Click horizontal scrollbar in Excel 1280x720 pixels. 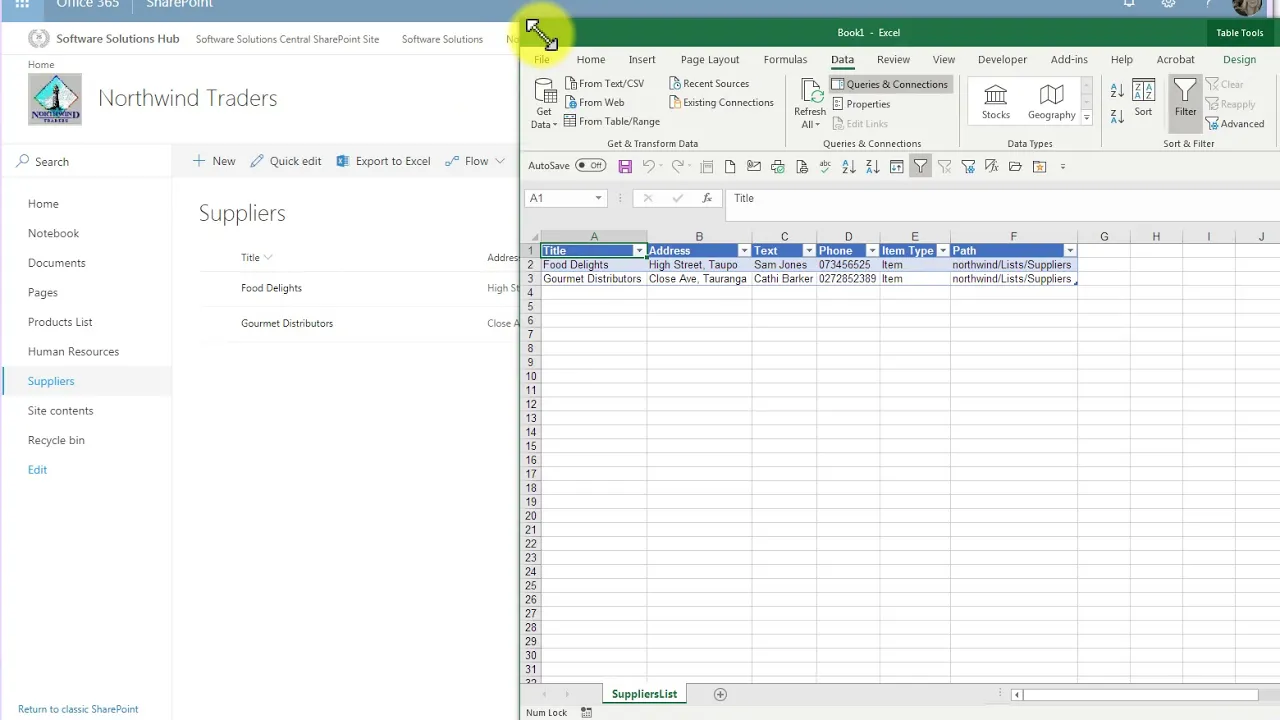(1140, 695)
